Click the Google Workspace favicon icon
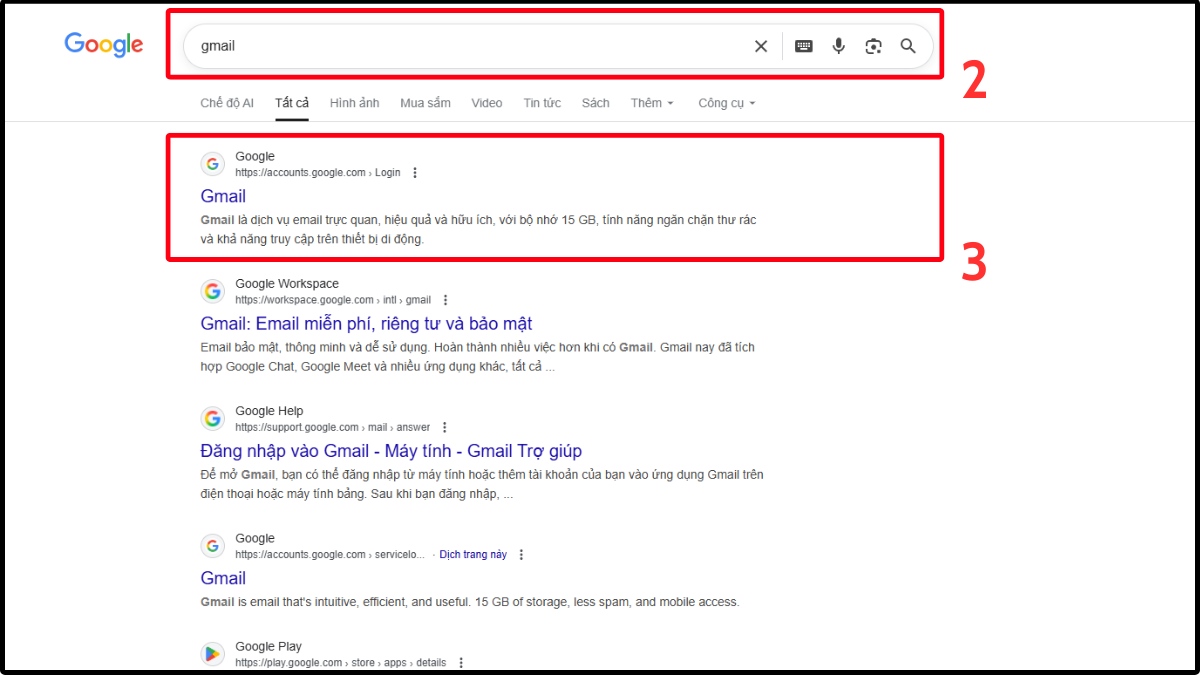This screenshot has height=675, width=1200. coord(212,291)
